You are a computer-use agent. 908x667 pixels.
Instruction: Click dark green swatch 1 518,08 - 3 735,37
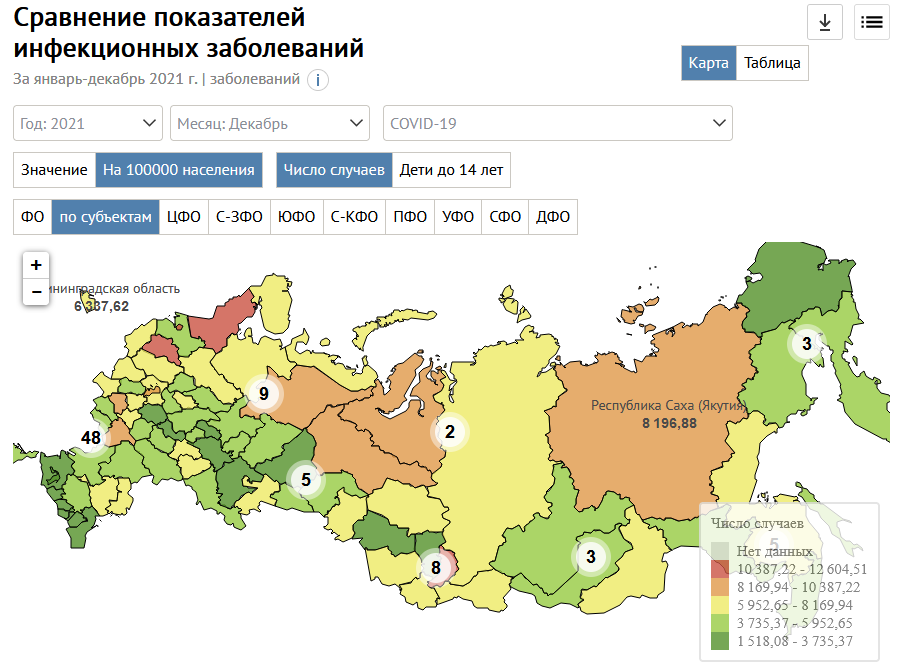point(720,641)
